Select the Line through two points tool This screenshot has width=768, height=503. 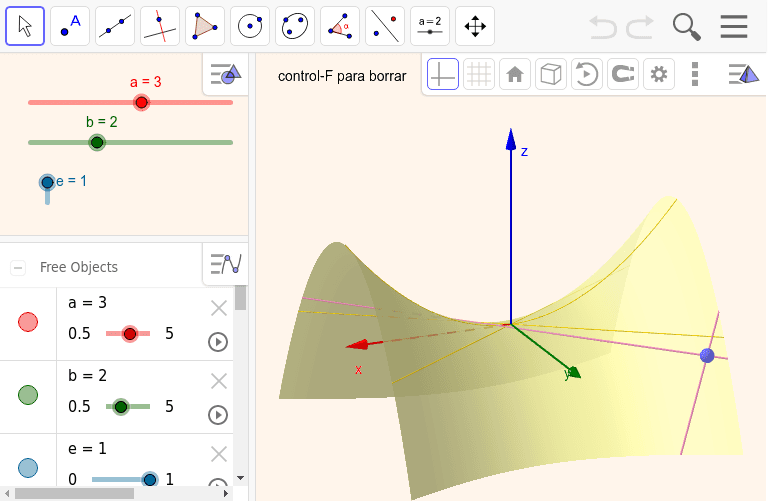tap(115, 26)
